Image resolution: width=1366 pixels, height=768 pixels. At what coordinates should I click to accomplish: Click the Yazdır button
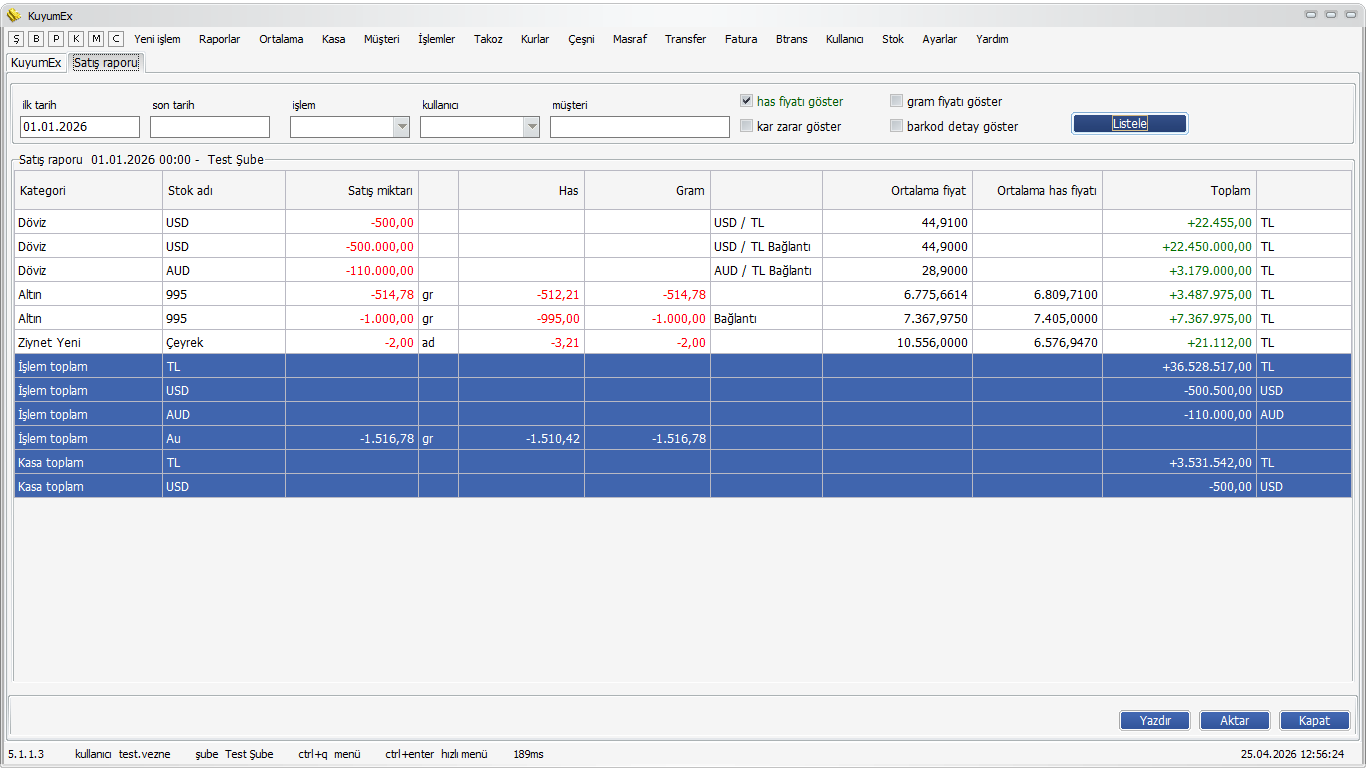tap(1154, 720)
